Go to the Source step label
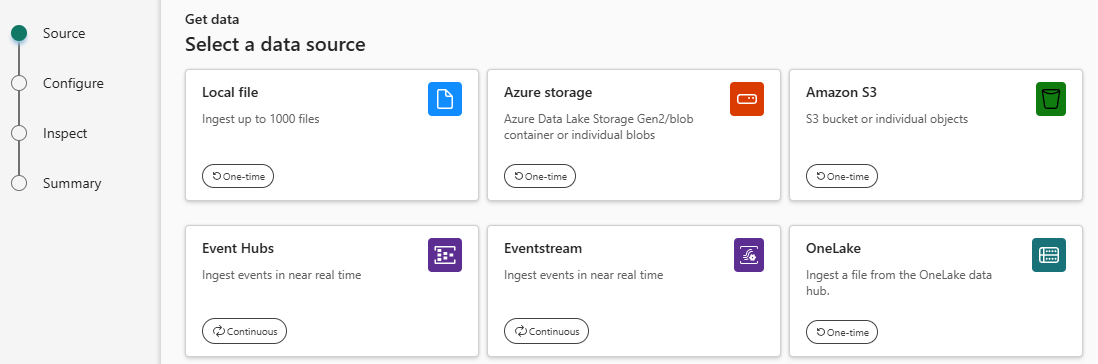Image resolution: width=1098 pixels, height=364 pixels. click(x=64, y=33)
